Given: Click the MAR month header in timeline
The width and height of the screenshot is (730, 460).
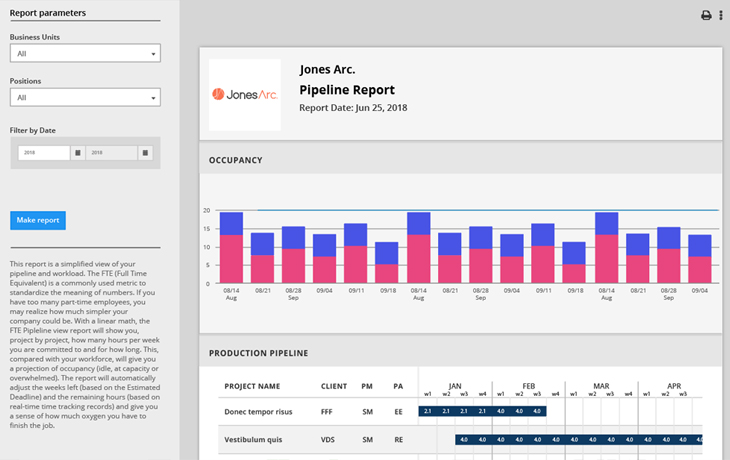Looking at the screenshot, I should tap(601, 386).
